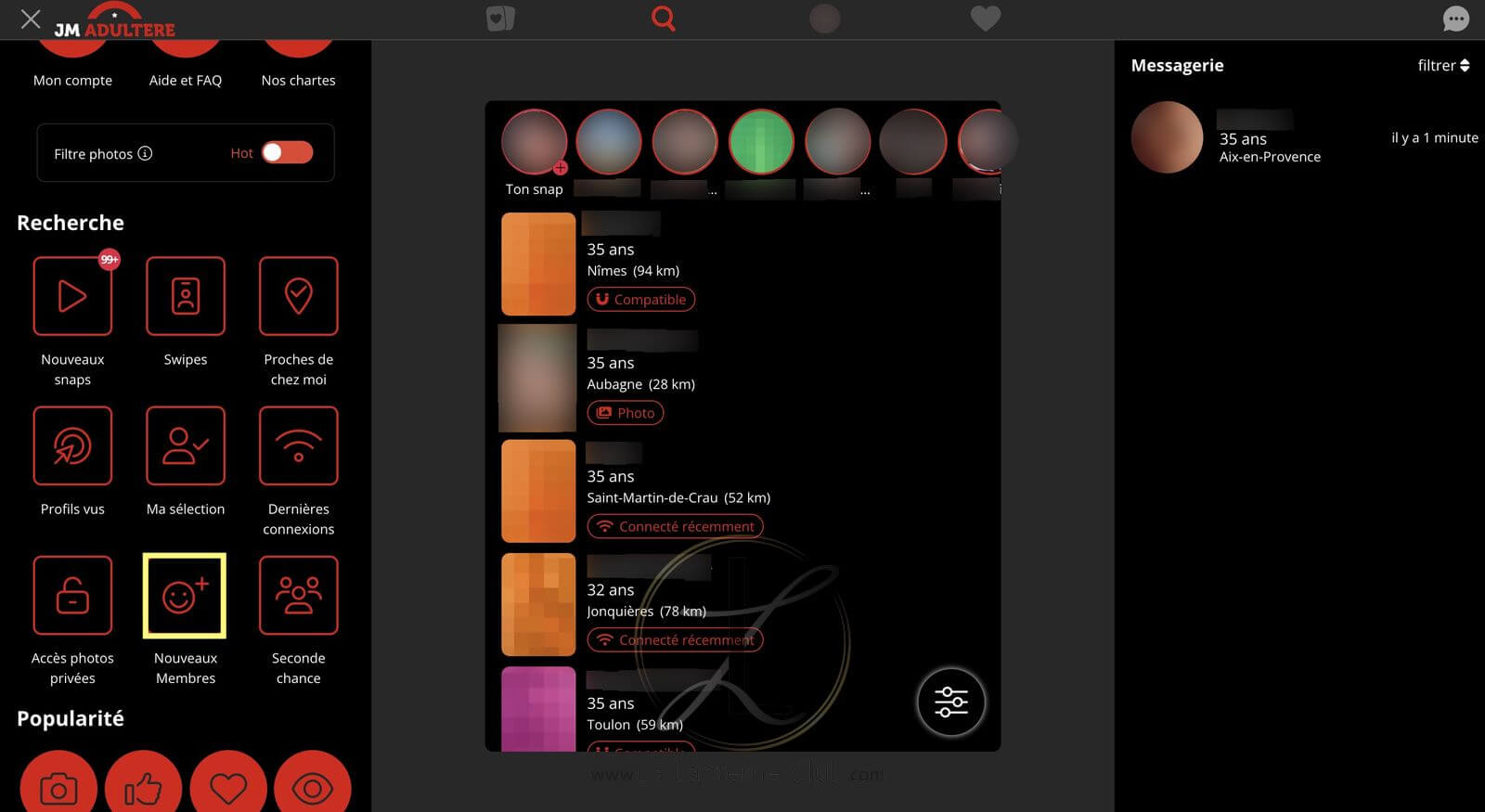Open the Nouveaux snaps icon
The height and width of the screenshot is (812, 1485).
[72, 296]
